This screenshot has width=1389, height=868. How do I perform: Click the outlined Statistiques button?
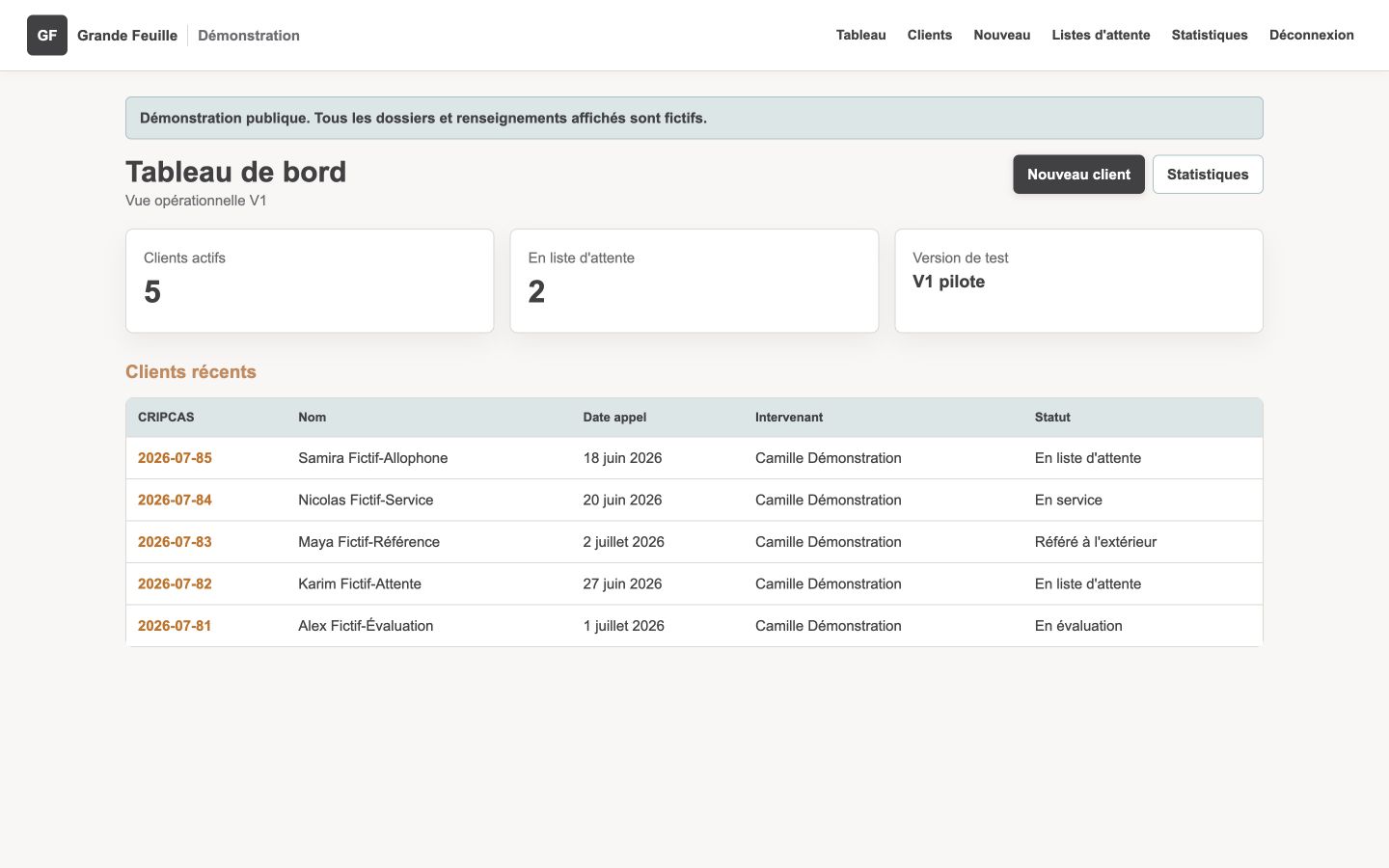[1208, 175]
